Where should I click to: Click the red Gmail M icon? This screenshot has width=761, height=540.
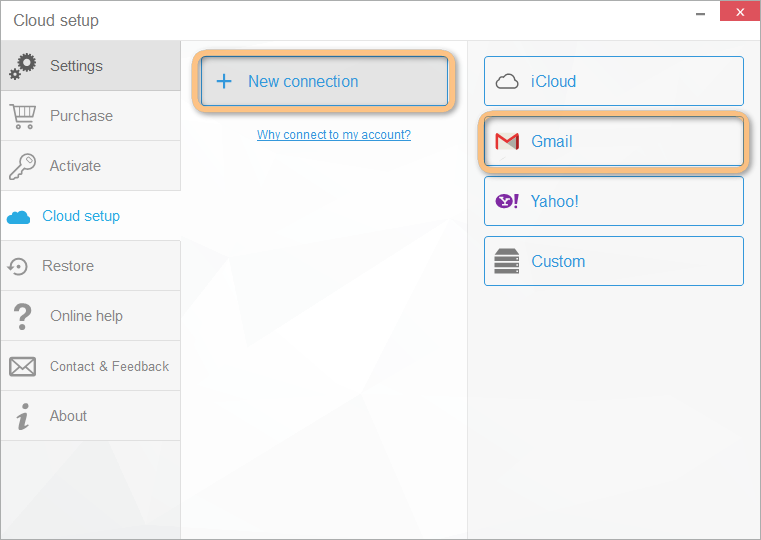pyautogui.click(x=507, y=141)
